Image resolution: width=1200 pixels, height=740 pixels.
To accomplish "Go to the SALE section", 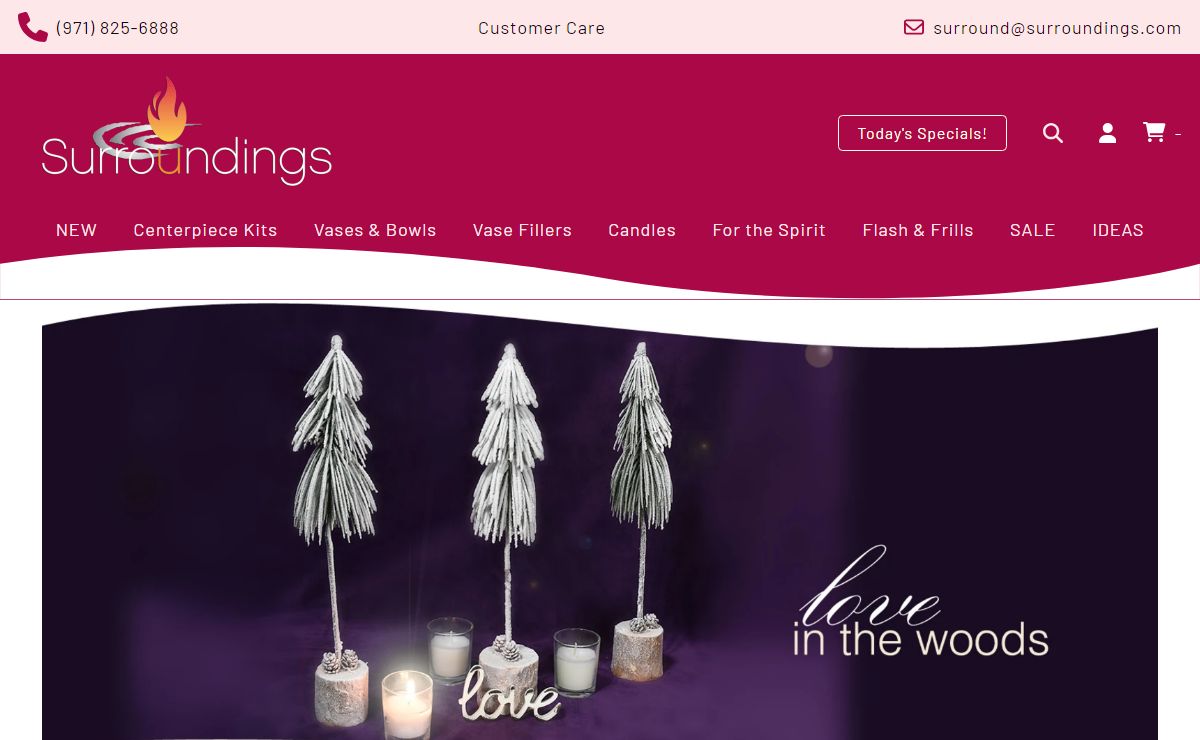I will [x=1032, y=230].
